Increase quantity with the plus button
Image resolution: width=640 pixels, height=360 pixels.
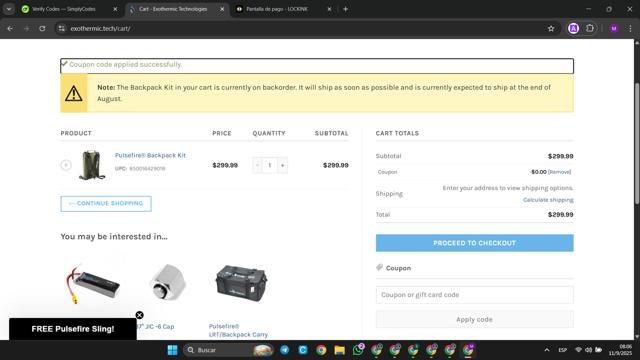pos(282,165)
